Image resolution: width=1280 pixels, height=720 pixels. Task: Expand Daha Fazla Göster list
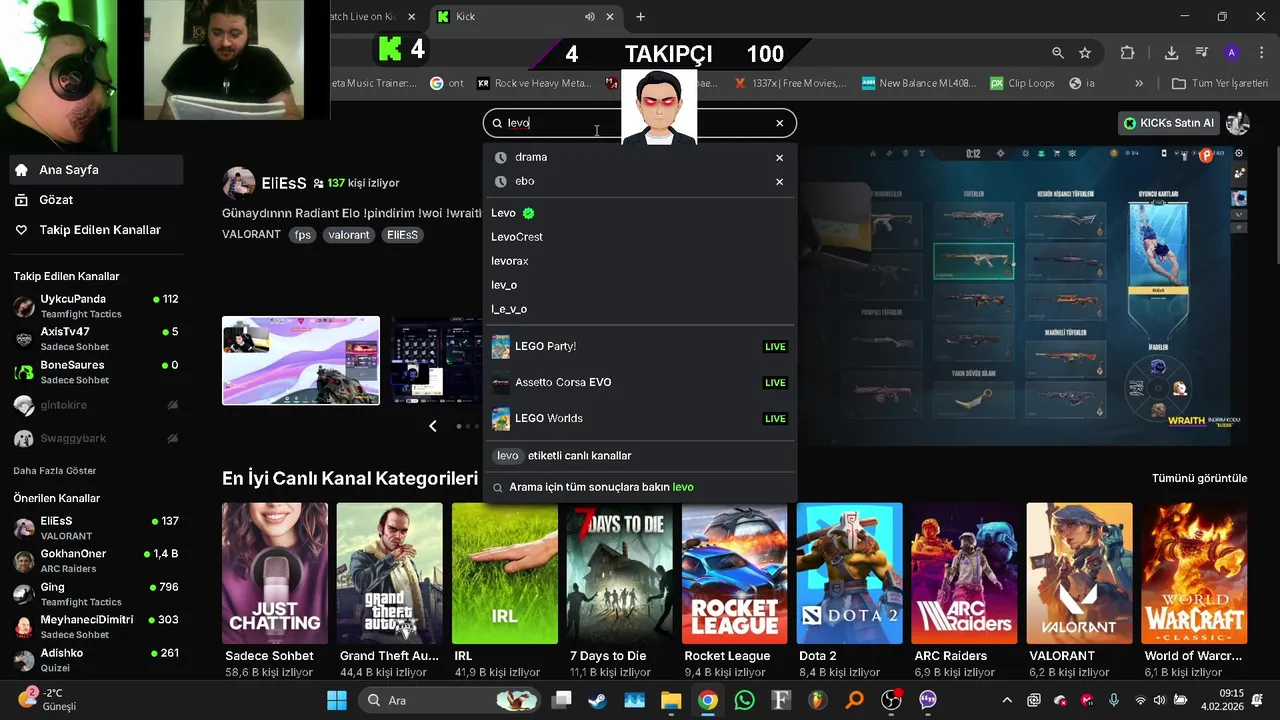point(55,471)
